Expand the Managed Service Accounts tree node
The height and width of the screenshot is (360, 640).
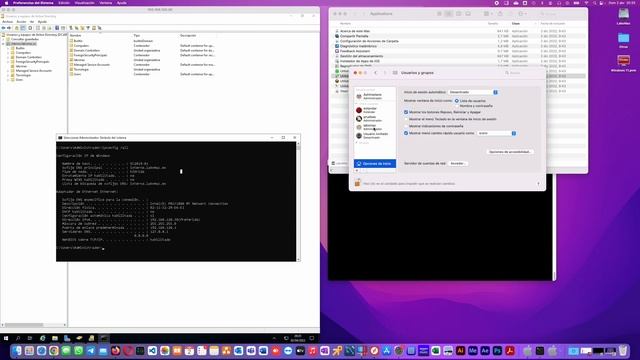point(8,71)
